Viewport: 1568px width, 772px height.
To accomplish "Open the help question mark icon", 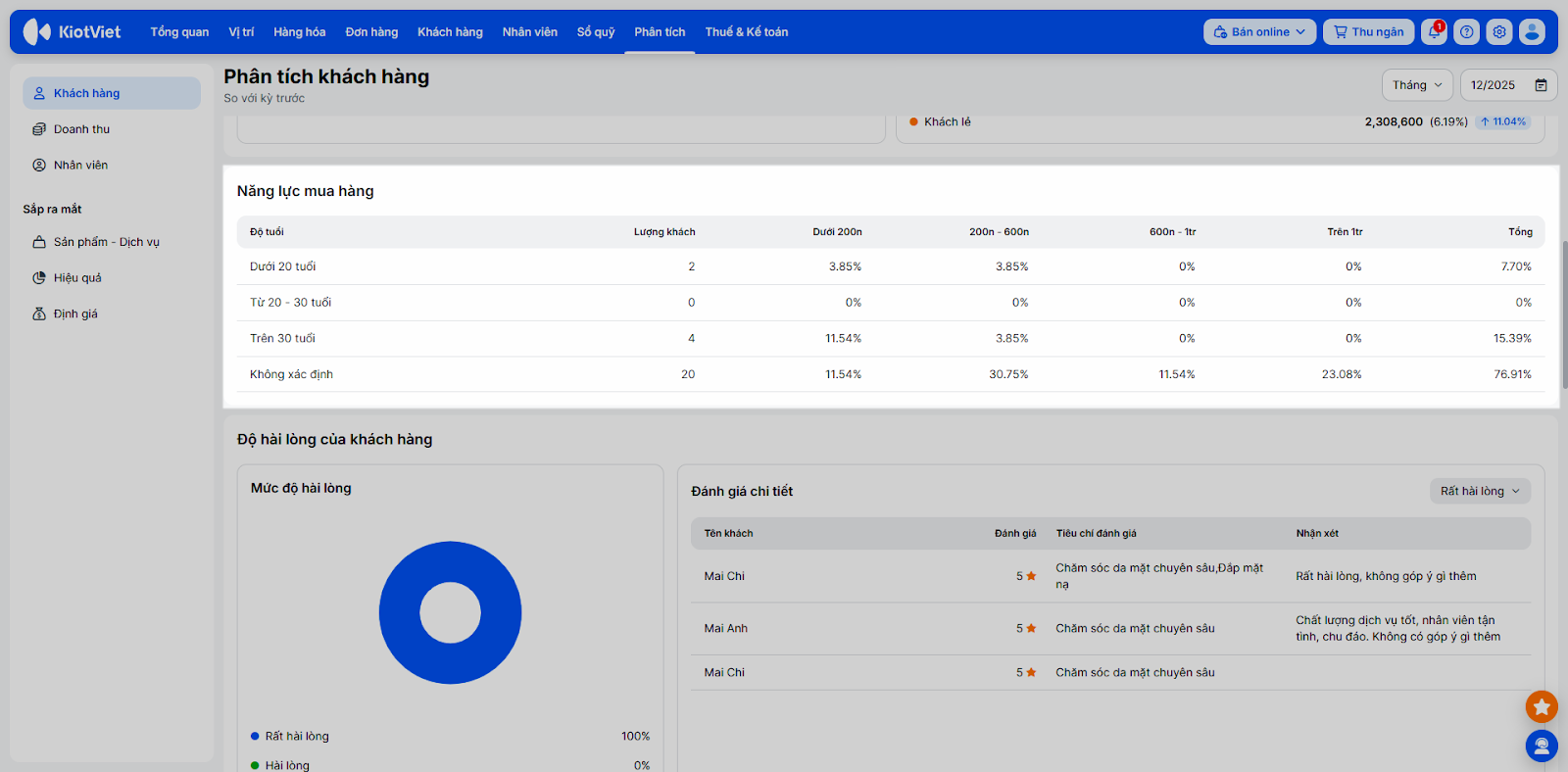I will (x=1466, y=32).
